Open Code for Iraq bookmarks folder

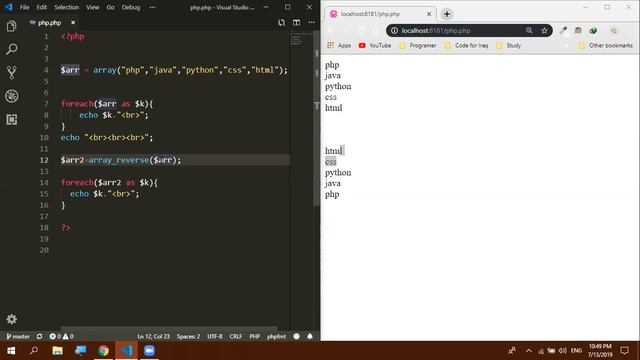[466, 45]
